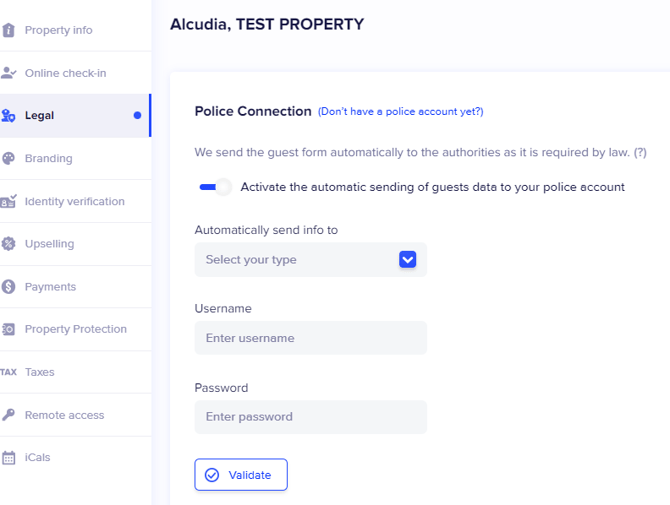Image resolution: width=670 pixels, height=505 pixels.
Task: Click the Payments dollar icon
Action: (x=9, y=287)
